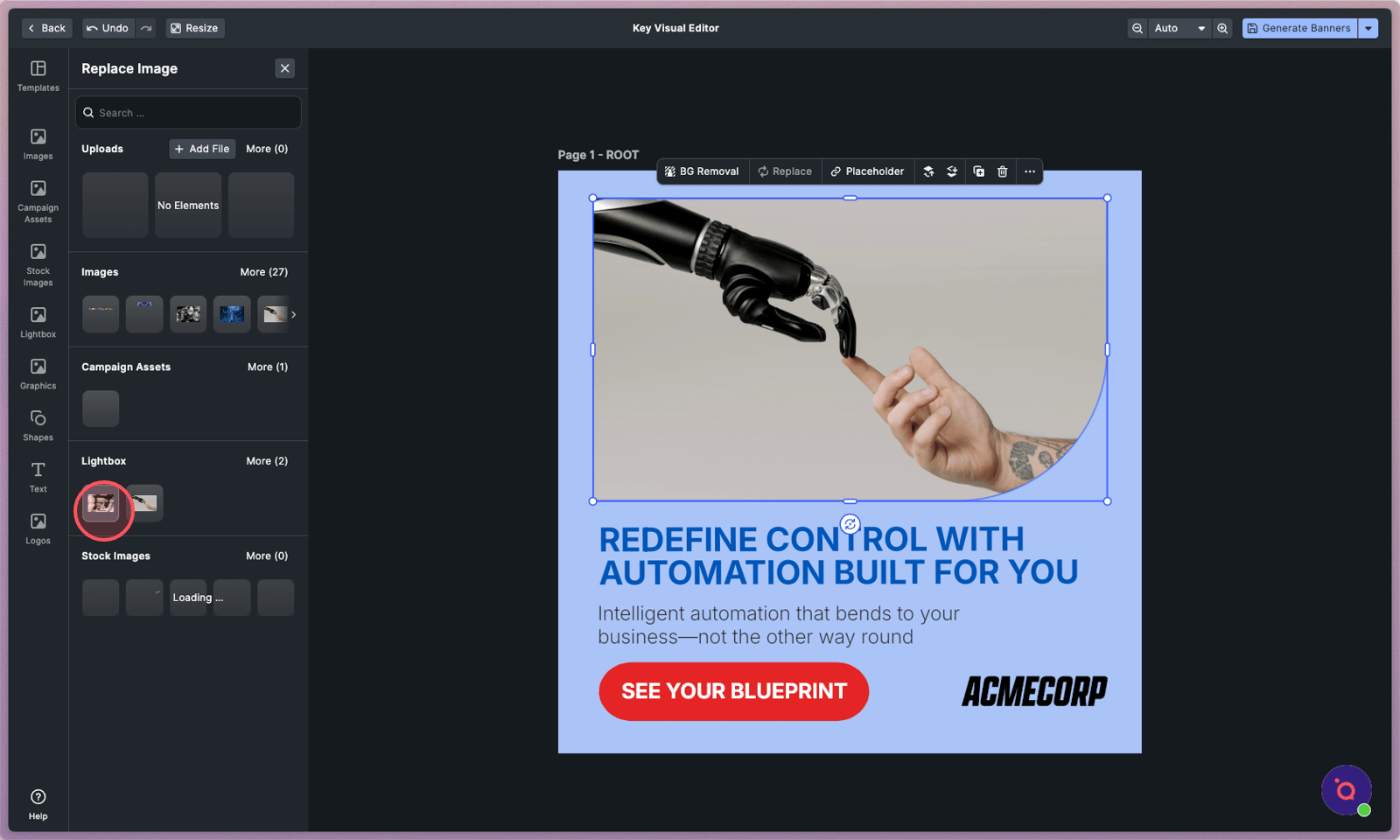Screen dimensions: 1400x840
Task: Go back with the Back button
Action: point(47,28)
